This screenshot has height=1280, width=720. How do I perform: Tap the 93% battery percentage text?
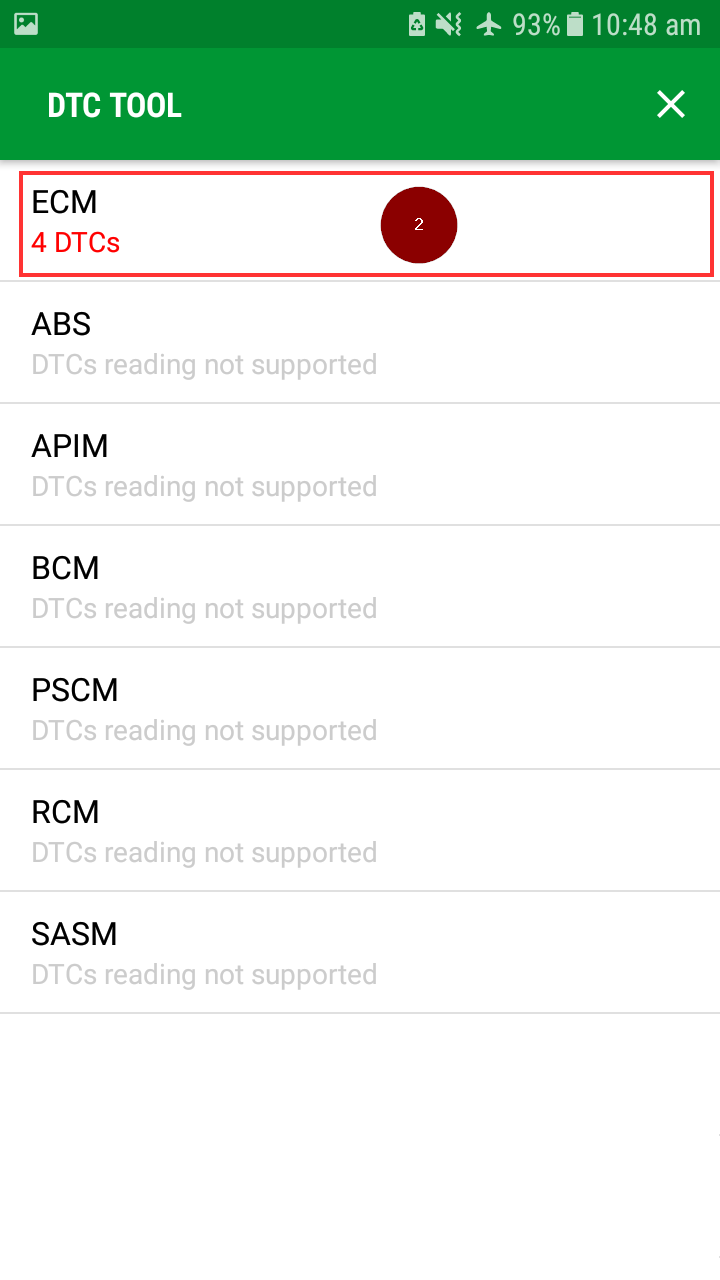tap(536, 24)
